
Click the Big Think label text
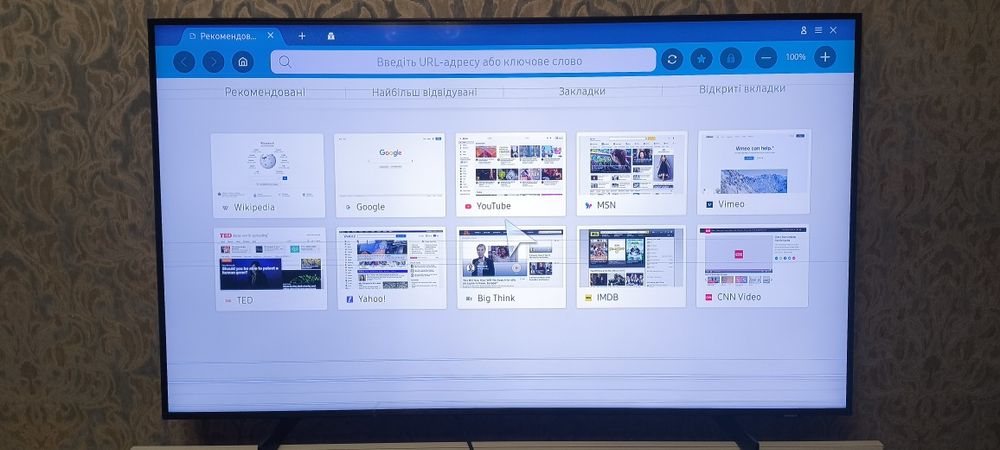496,298
